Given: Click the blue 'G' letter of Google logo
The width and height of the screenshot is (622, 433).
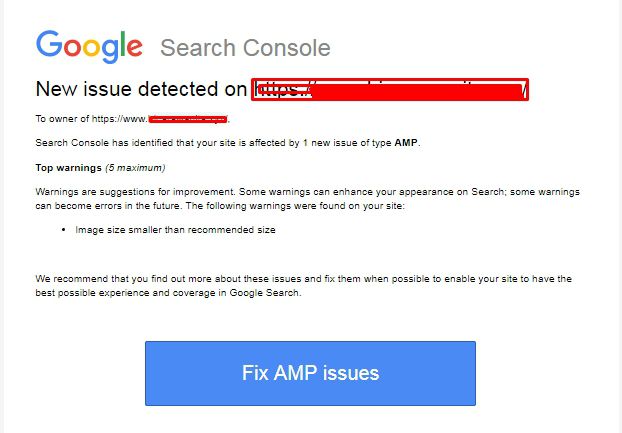Looking at the screenshot, I should coord(49,44).
